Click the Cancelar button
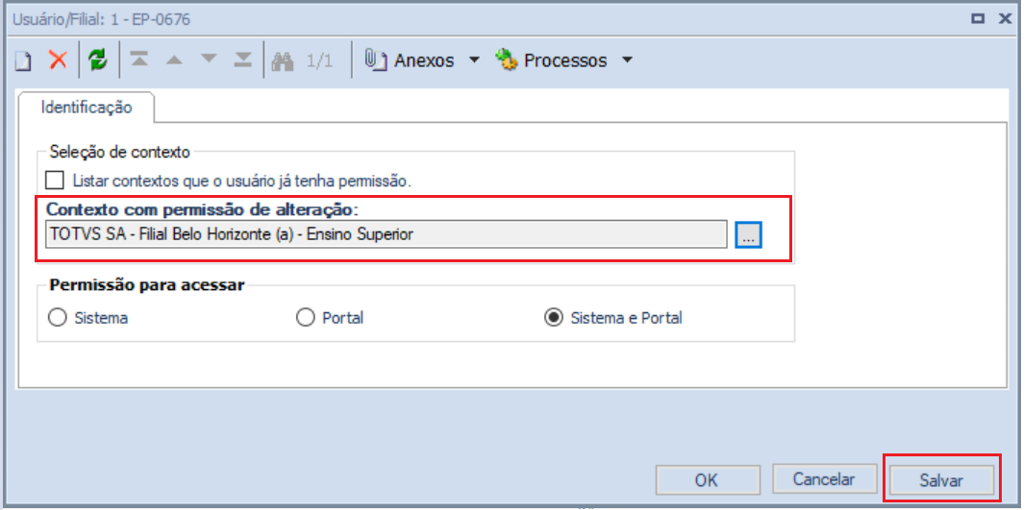 [824, 479]
